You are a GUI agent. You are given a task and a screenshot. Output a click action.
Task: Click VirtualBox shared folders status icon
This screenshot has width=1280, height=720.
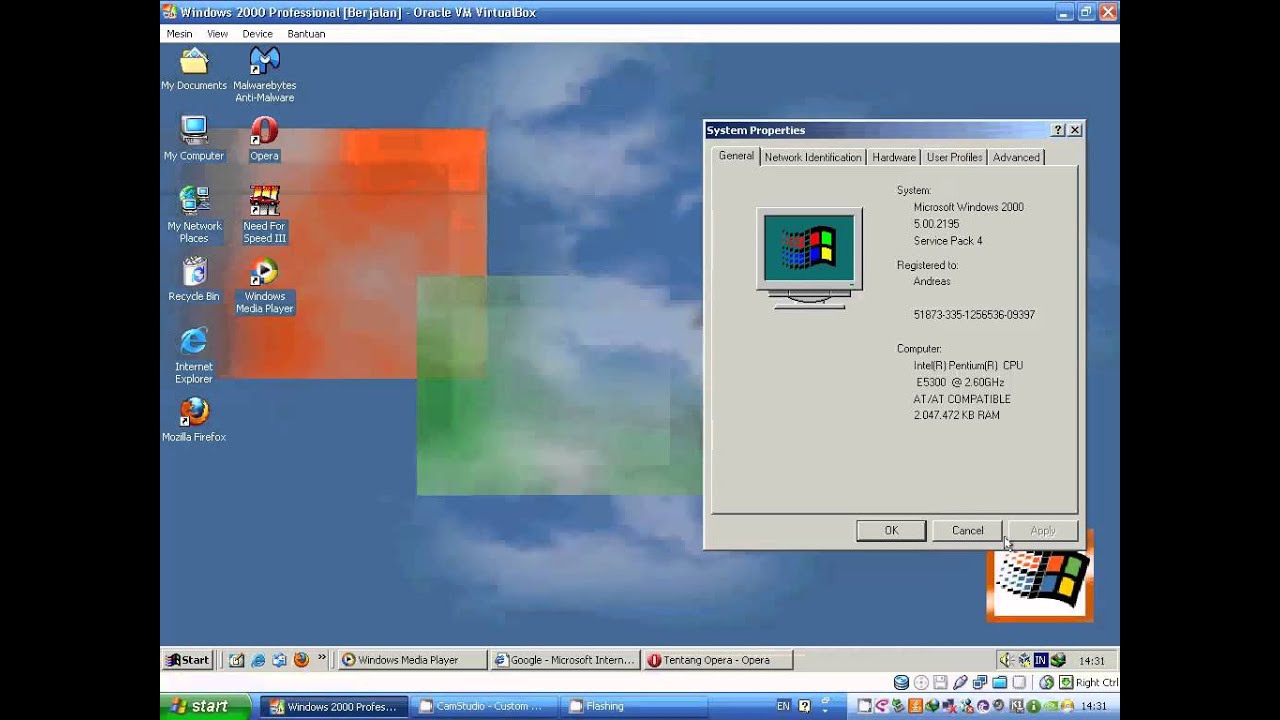click(x=1000, y=682)
